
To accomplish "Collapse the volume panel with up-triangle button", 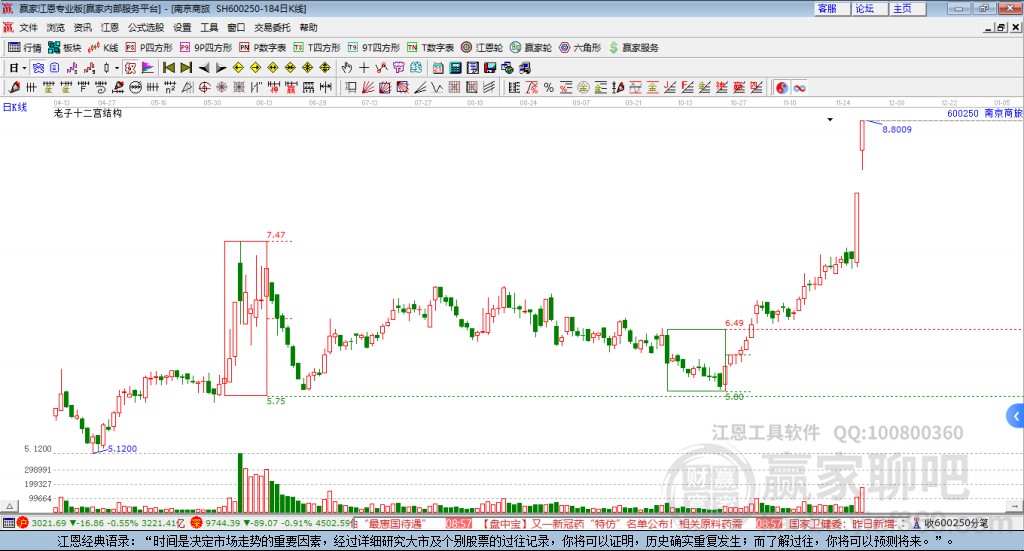I will (x=9, y=506).
